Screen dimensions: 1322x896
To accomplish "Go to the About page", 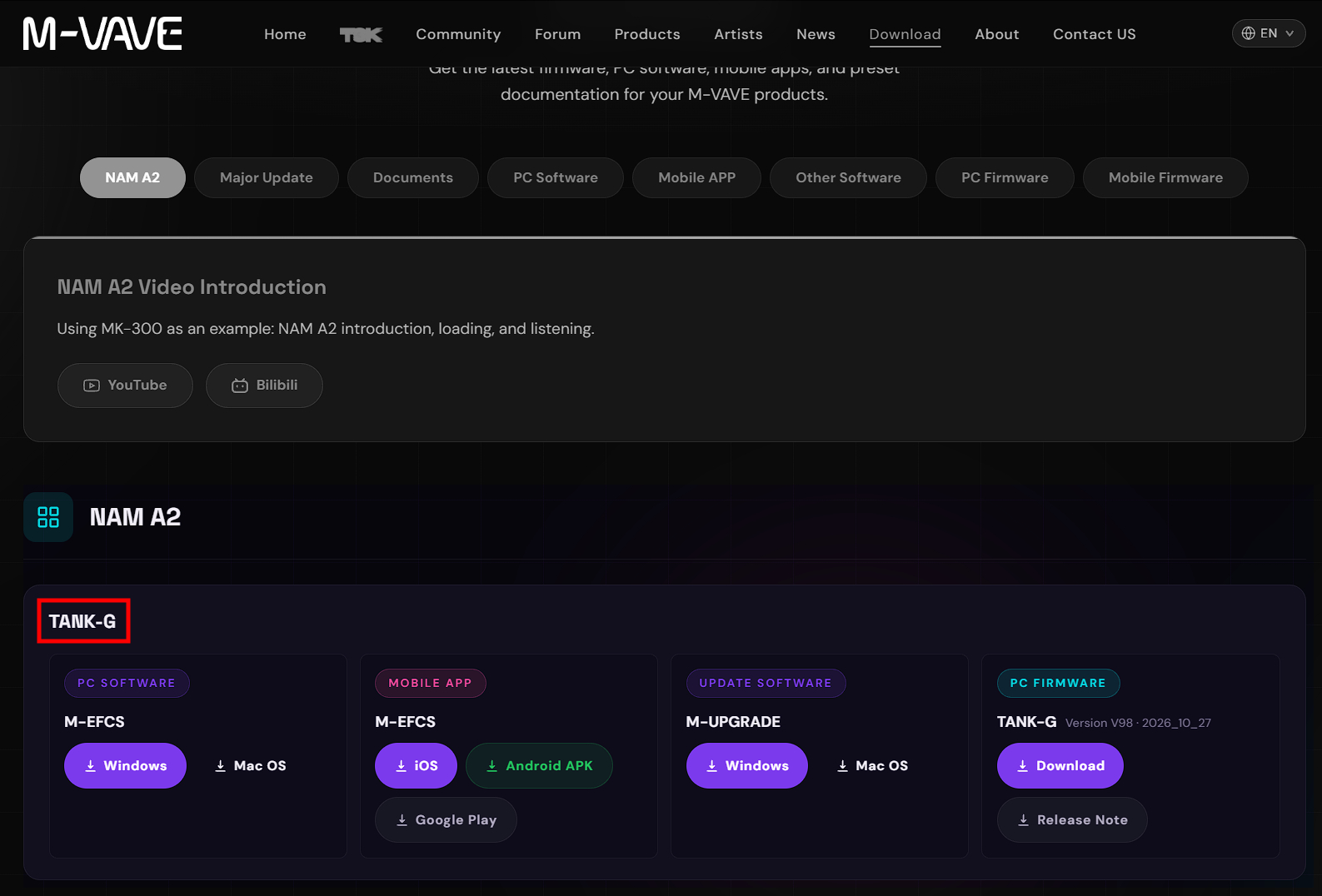I will tap(996, 34).
